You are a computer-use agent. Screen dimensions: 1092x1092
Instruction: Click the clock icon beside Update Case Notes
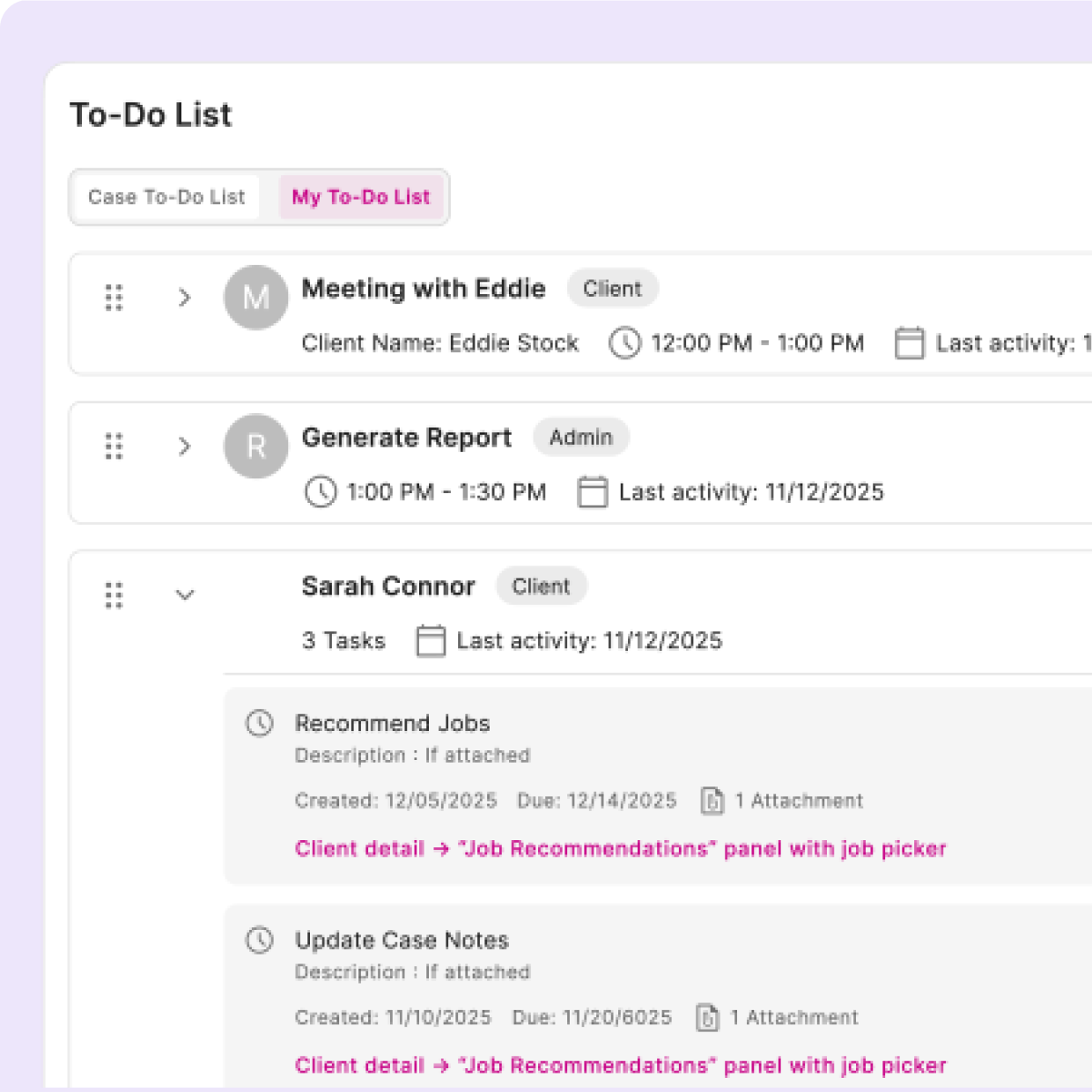tap(261, 941)
